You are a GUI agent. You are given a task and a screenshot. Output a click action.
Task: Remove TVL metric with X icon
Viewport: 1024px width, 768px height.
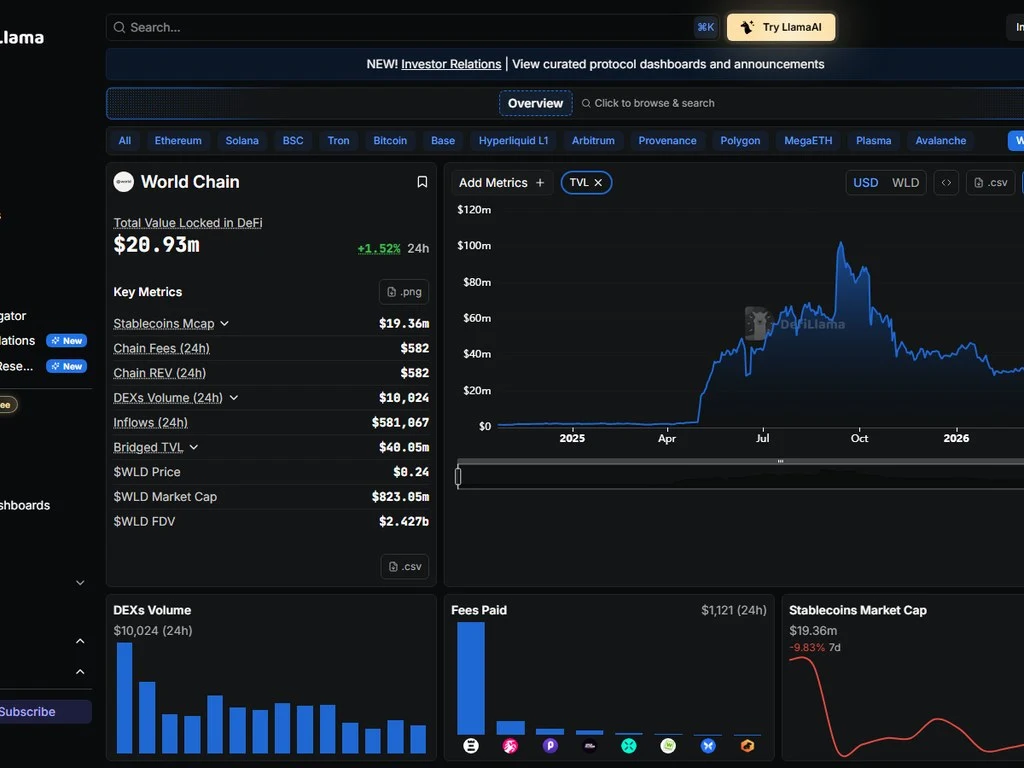pos(598,183)
